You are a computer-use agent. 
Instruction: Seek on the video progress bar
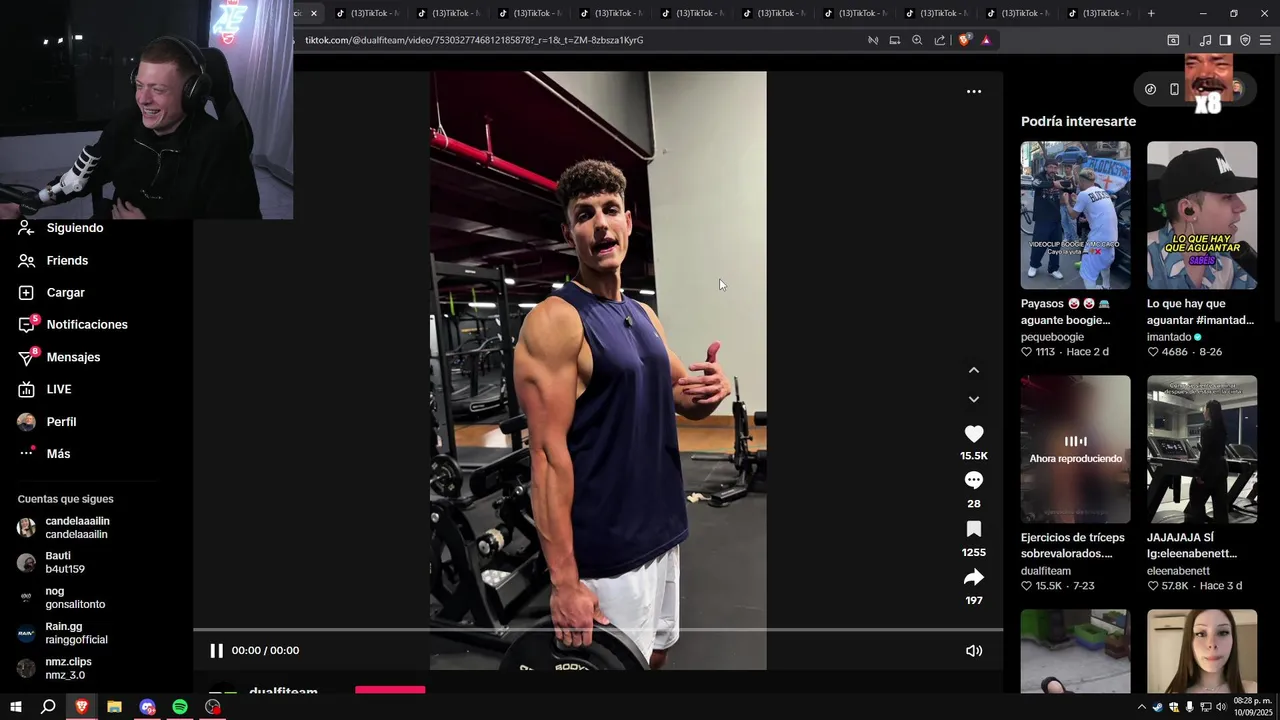(x=598, y=630)
